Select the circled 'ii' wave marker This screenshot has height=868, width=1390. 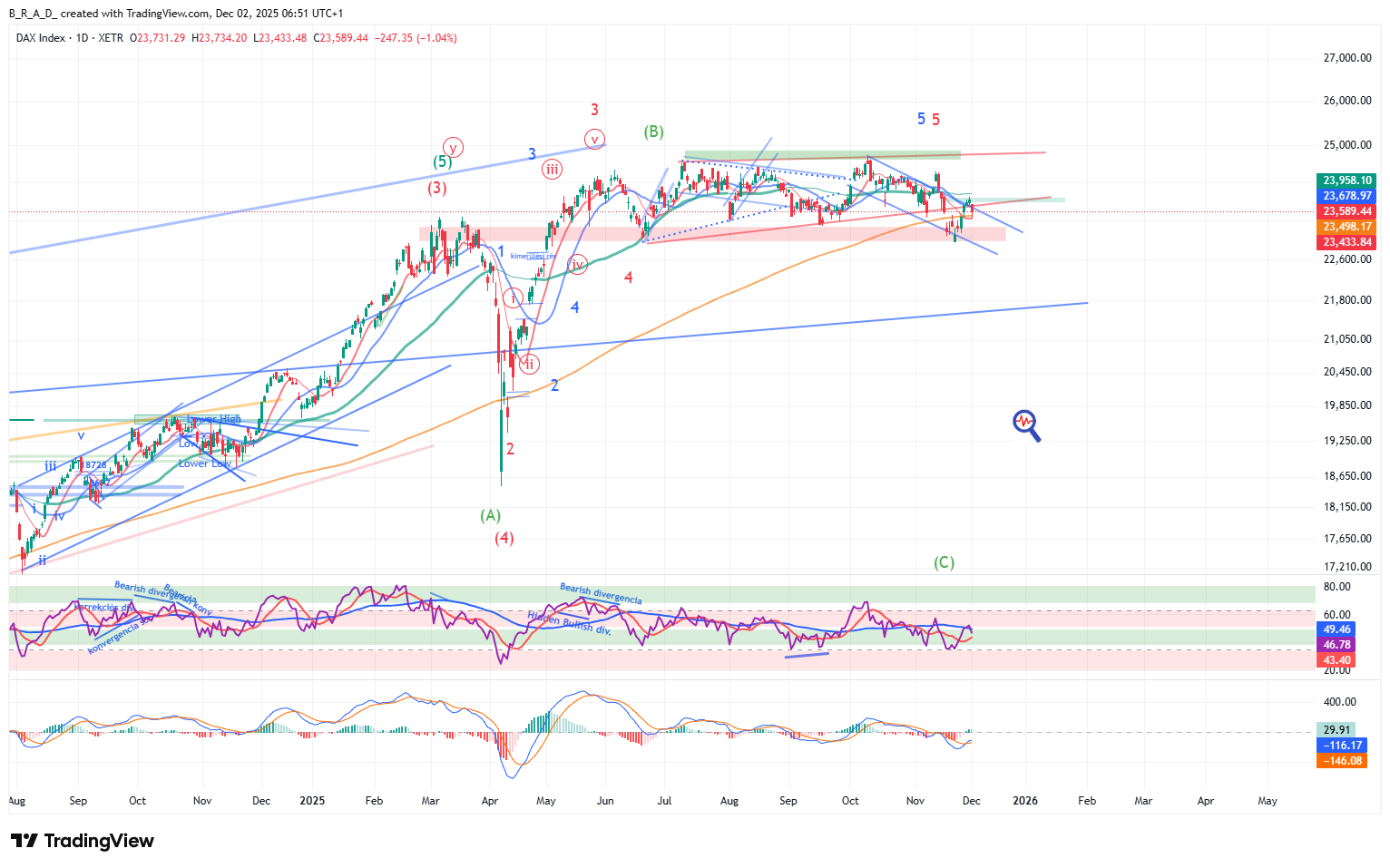[529, 365]
